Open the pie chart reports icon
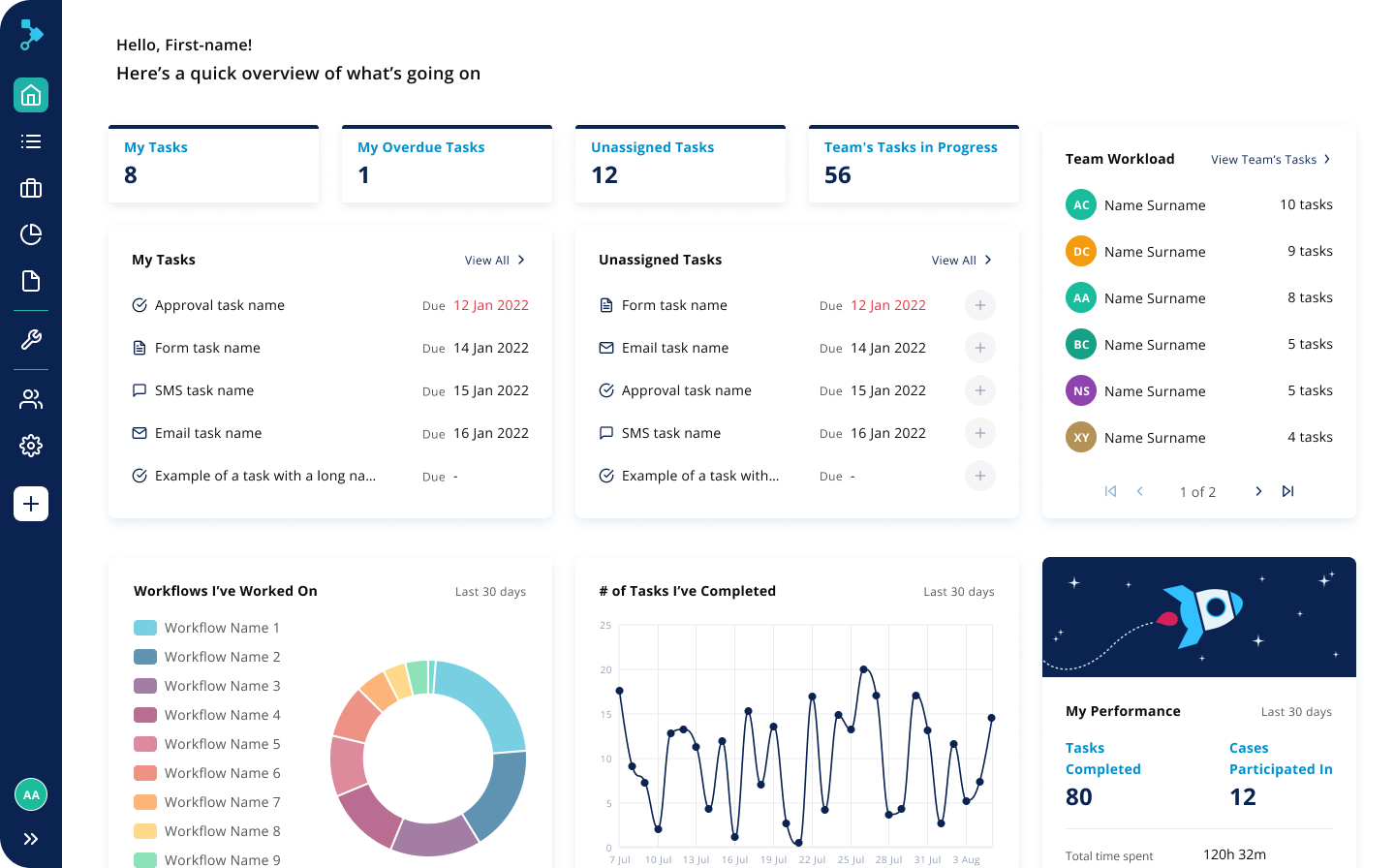The width and height of the screenshot is (1395, 868). (31, 234)
